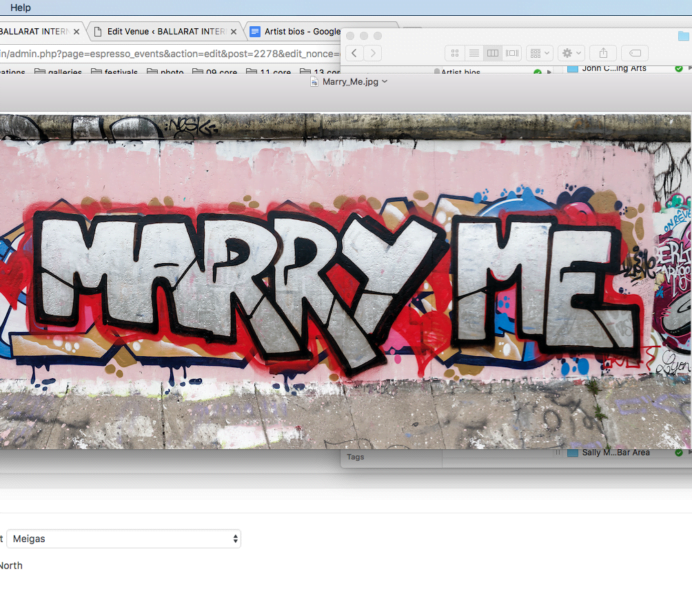Click the Finder back navigation arrow

click(354, 53)
